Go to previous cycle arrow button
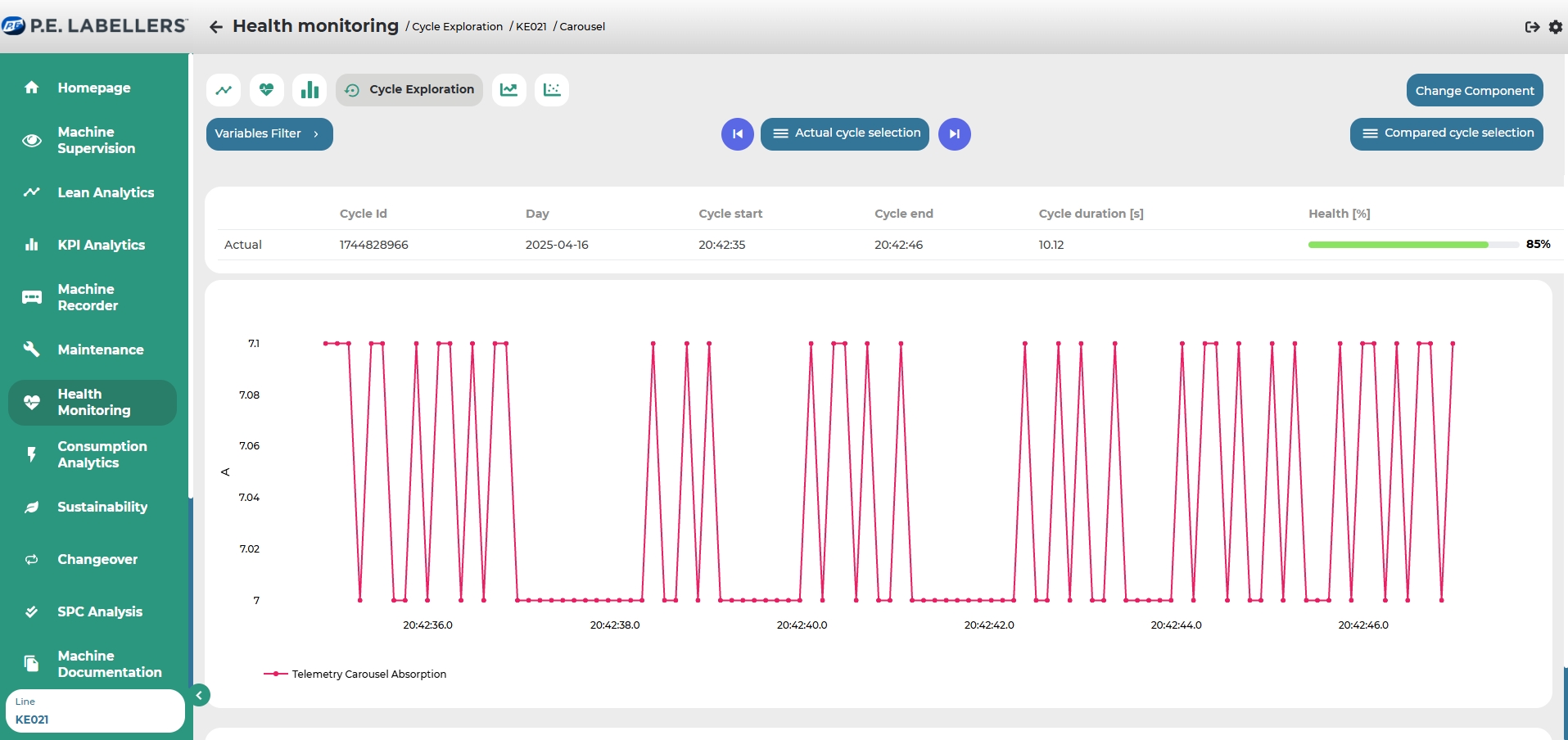This screenshot has width=1568, height=740. tap(737, 134)
